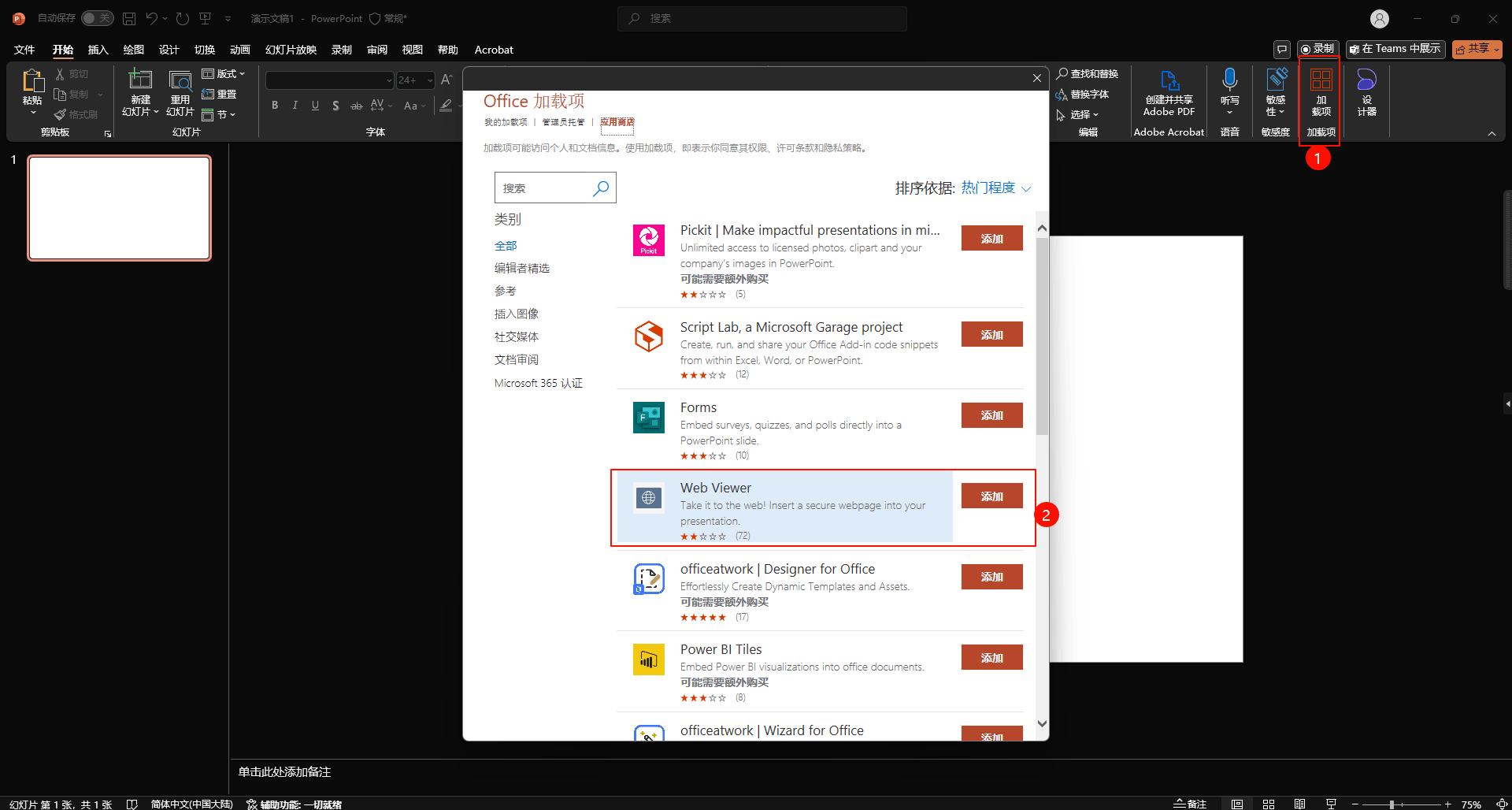Screen dimensions: 1512x810
Task: Select the Microsoft 365 认证 category
Action: click(x=539, y=384)
